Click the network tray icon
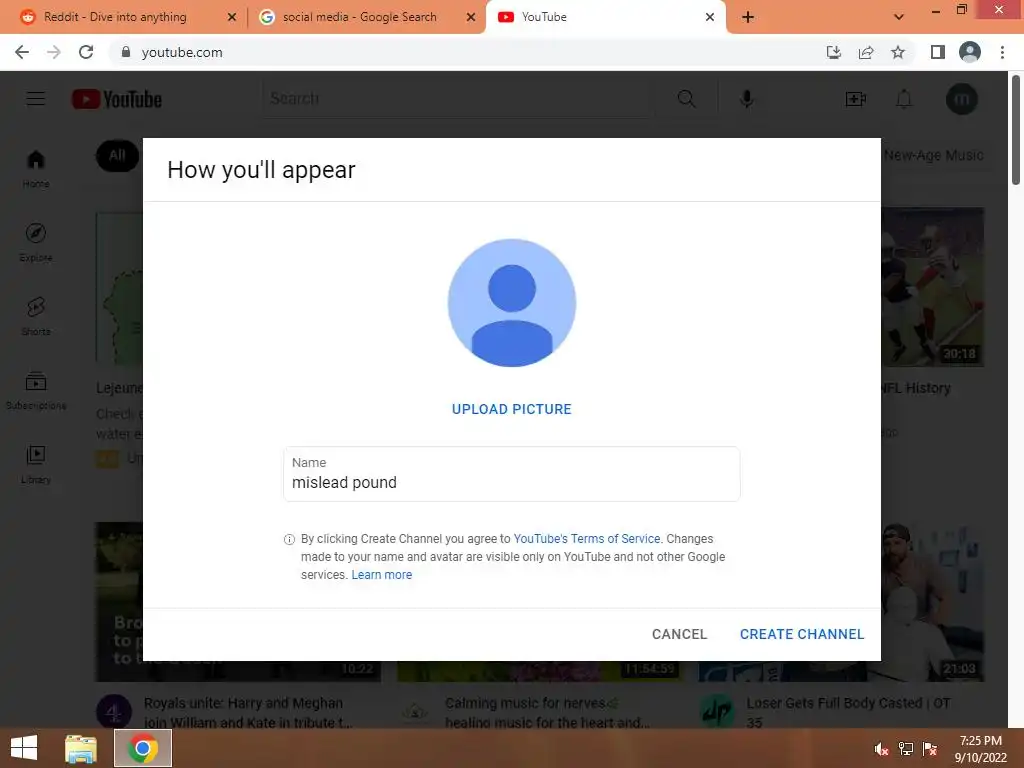 [906, 749]
